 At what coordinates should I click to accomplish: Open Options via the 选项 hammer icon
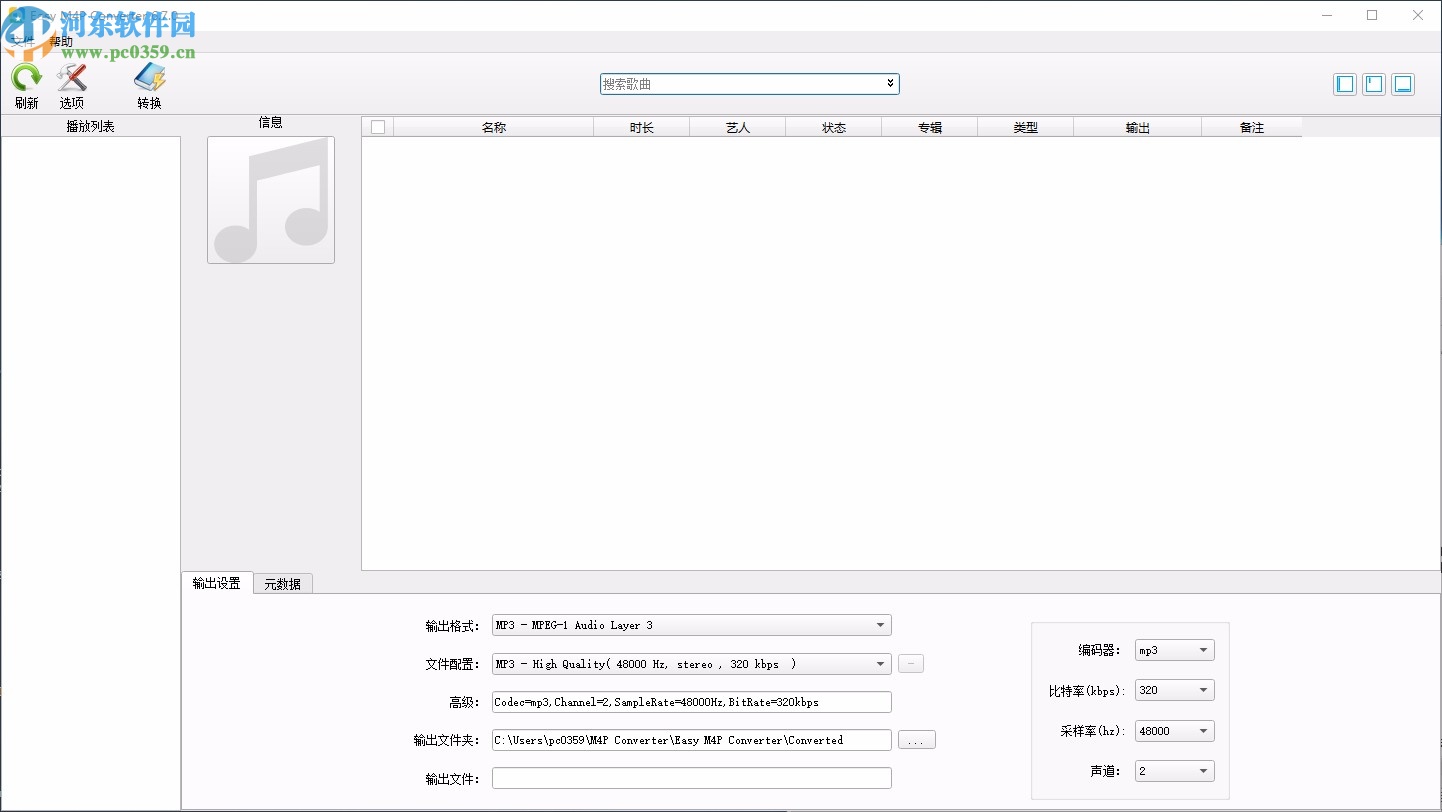[71, 78]
